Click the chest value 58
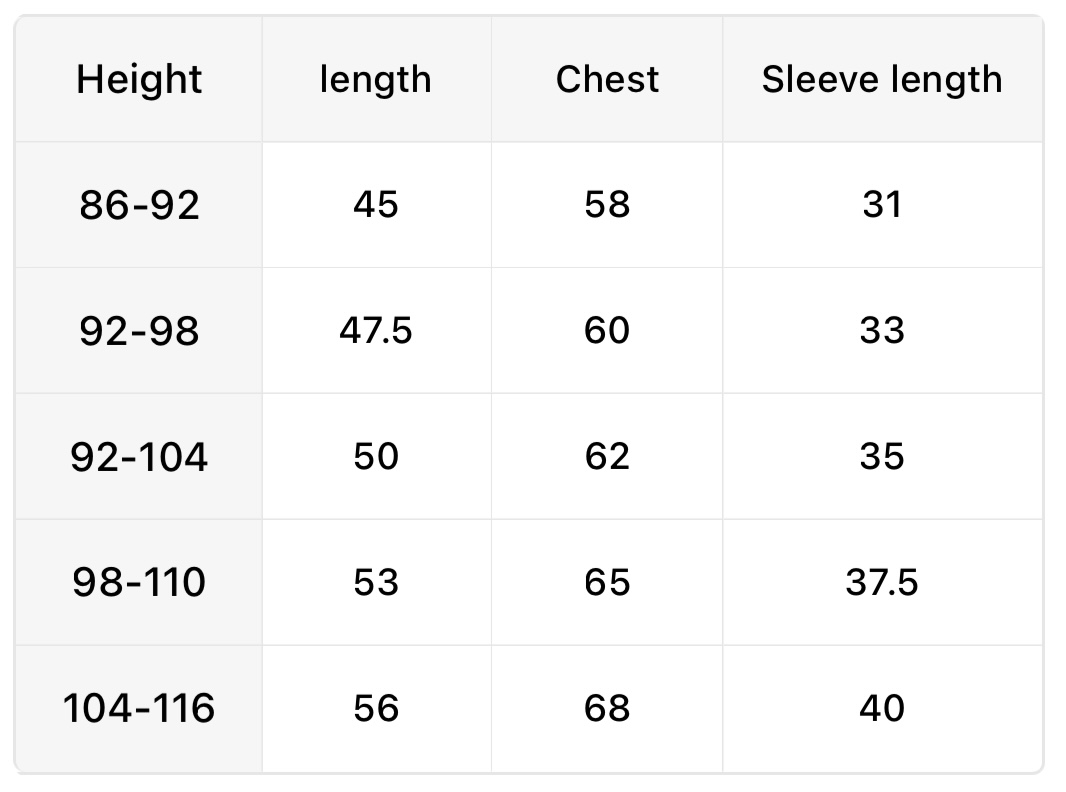1066x792 pixels. 607,205
